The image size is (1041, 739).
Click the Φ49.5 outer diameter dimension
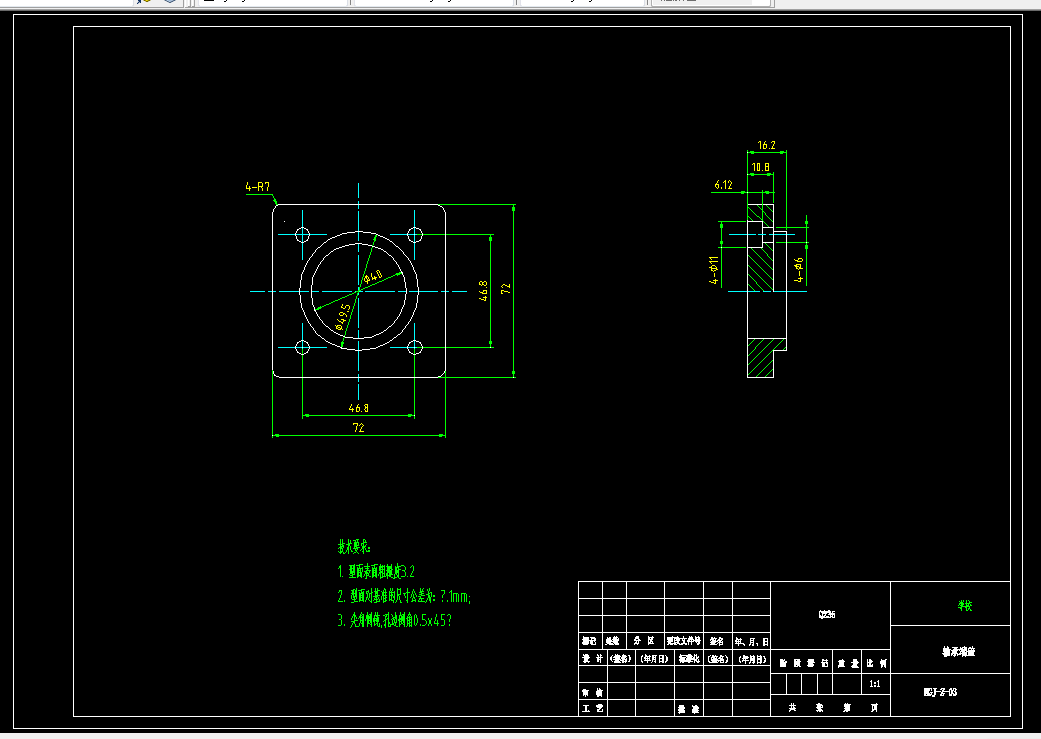click(x=343, y=317)
